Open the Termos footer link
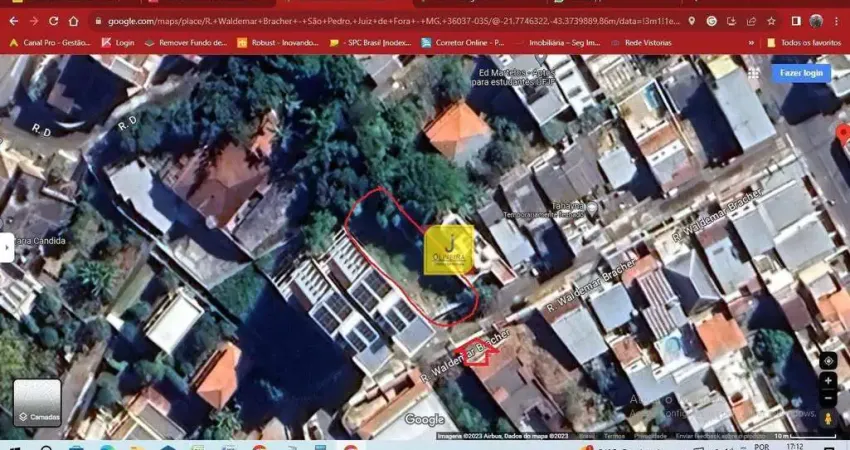Viewport: 850px width, 450px height. (x=614, y=436)
